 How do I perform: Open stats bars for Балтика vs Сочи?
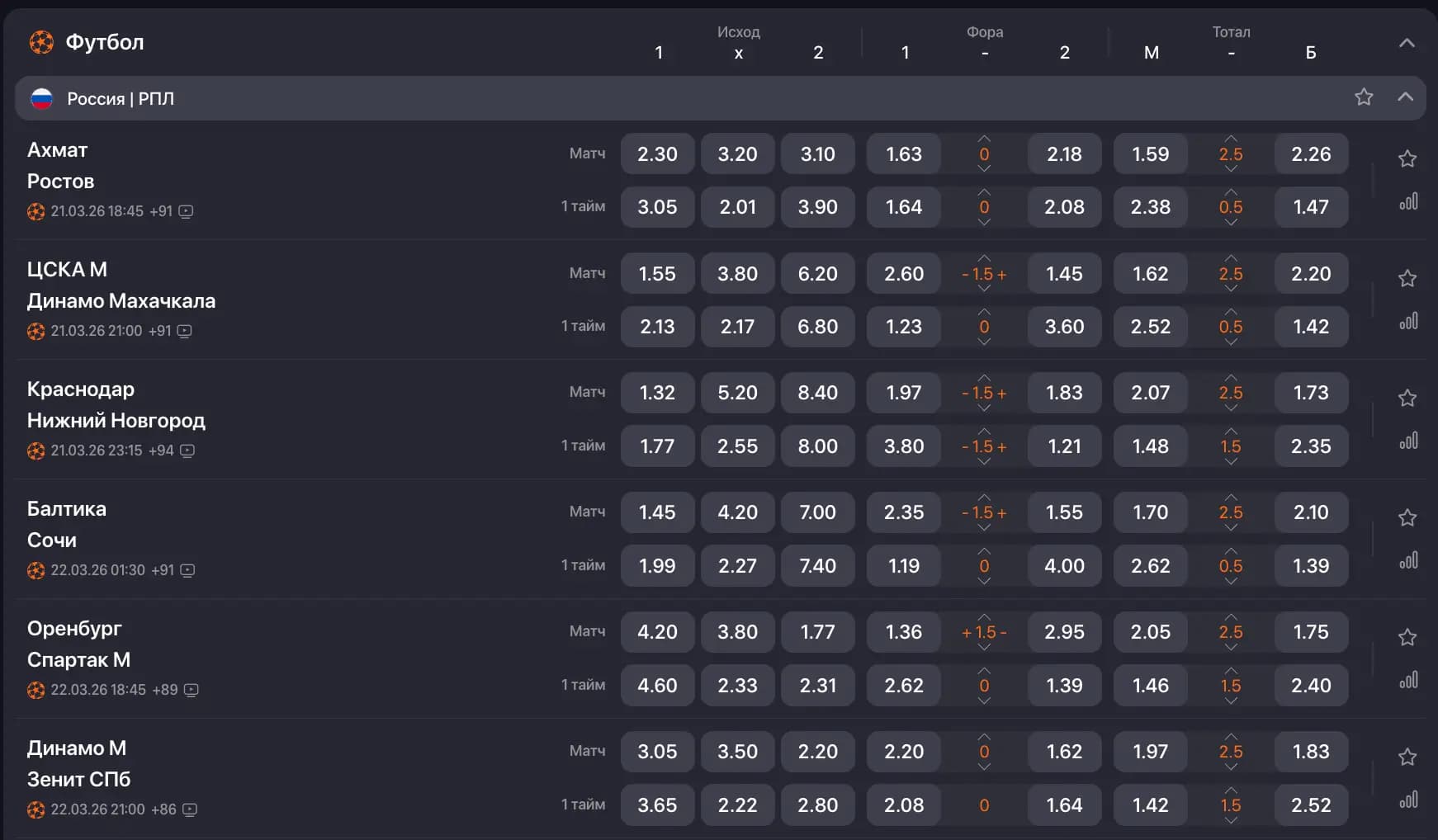click(1408, 560)
